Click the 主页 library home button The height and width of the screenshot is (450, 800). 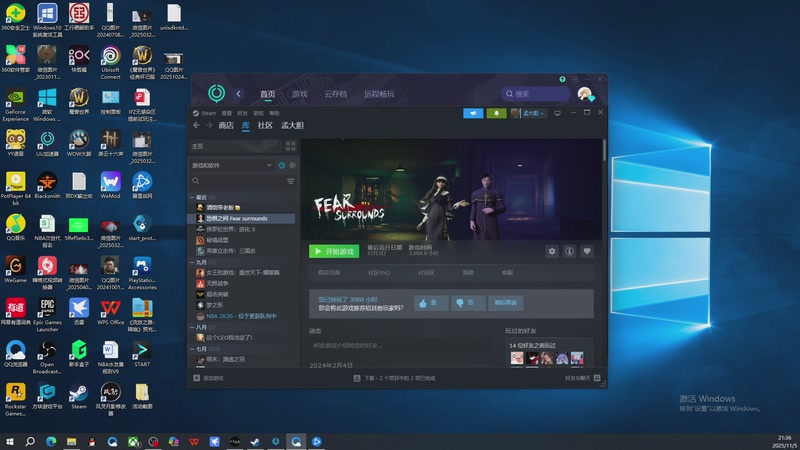click(236, 146)
